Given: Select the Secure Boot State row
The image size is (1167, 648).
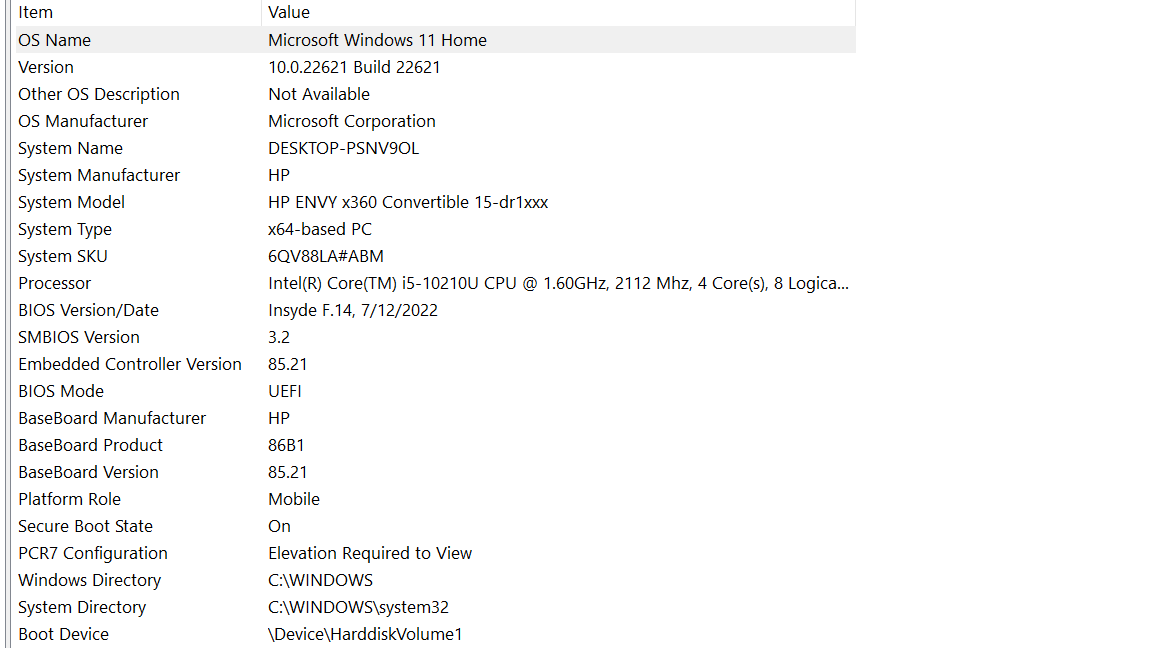Looking at the screenshot, I should tap(435, 526).
